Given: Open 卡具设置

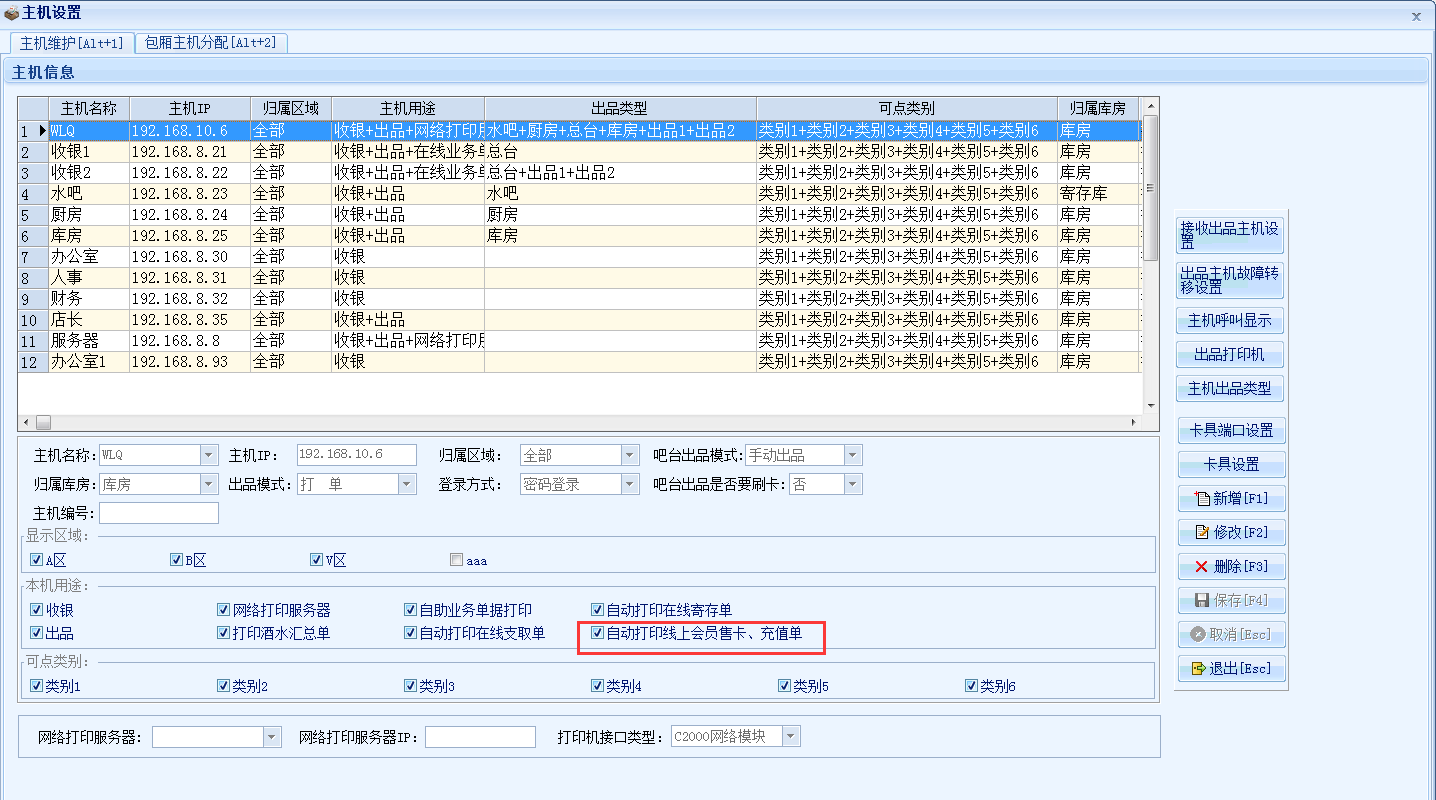Looking at the screenshot, I should pos(1231,464).
